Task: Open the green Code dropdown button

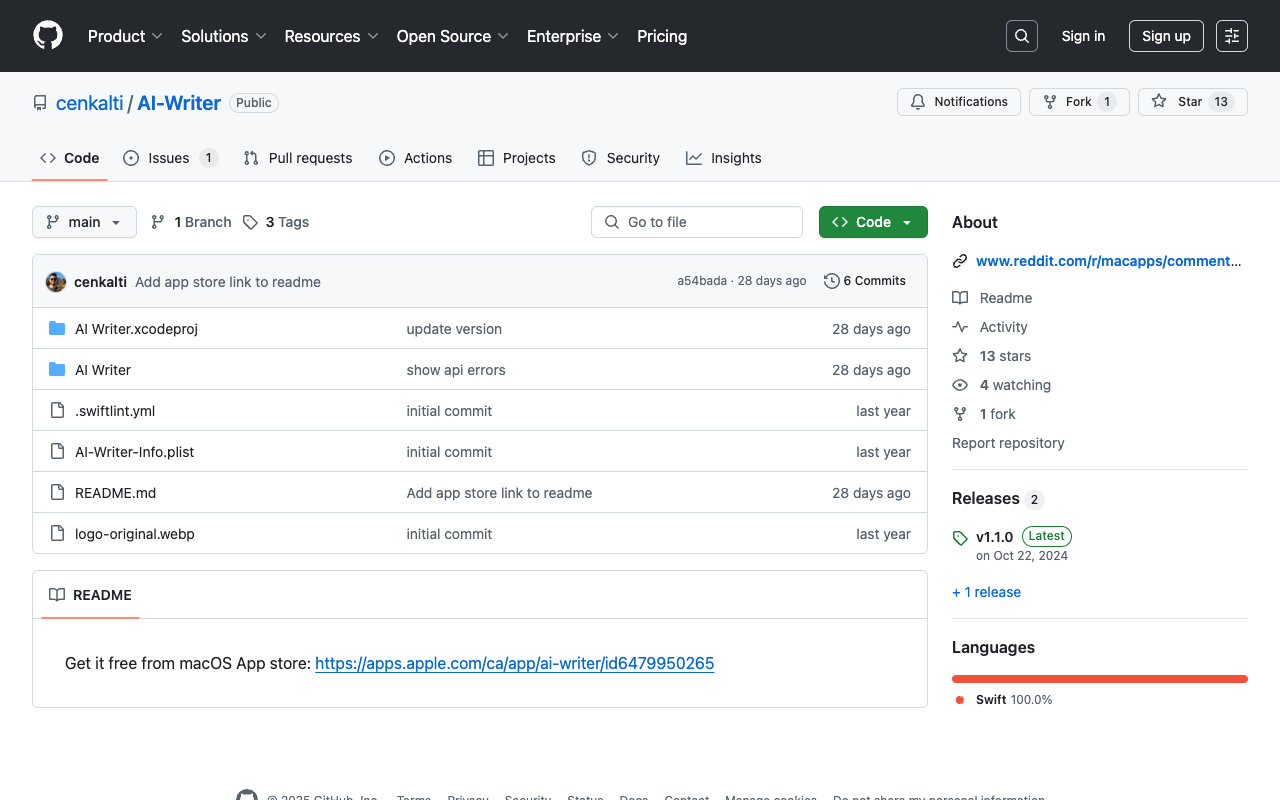Action: pos(873,222)
